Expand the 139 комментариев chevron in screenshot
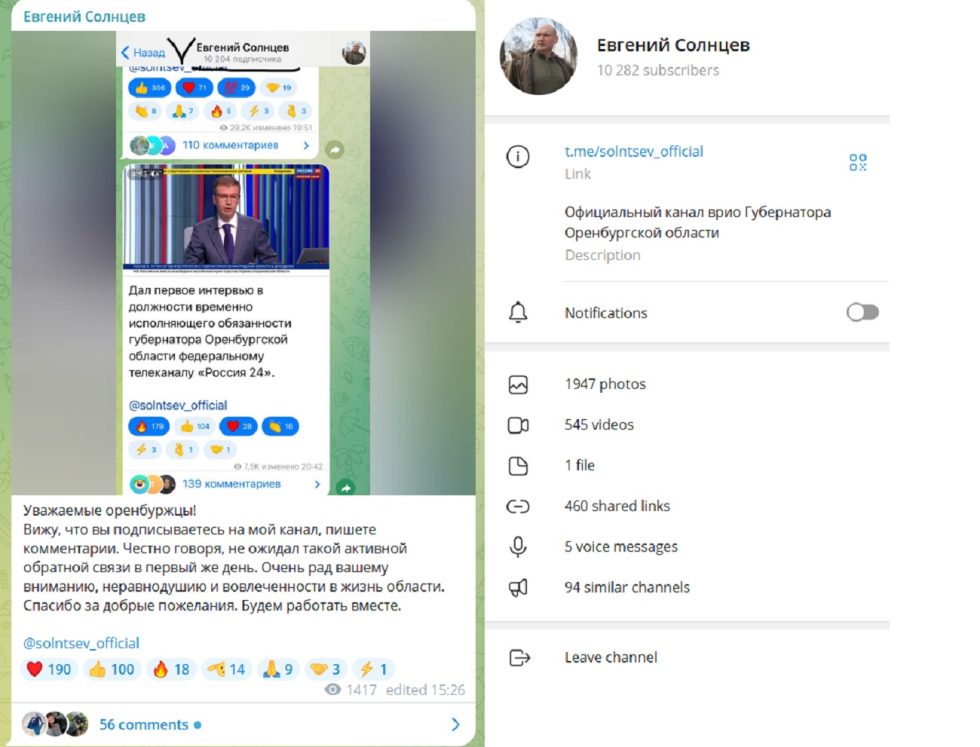Viewport: 980px width, 747px height. (x=317, y=484)
